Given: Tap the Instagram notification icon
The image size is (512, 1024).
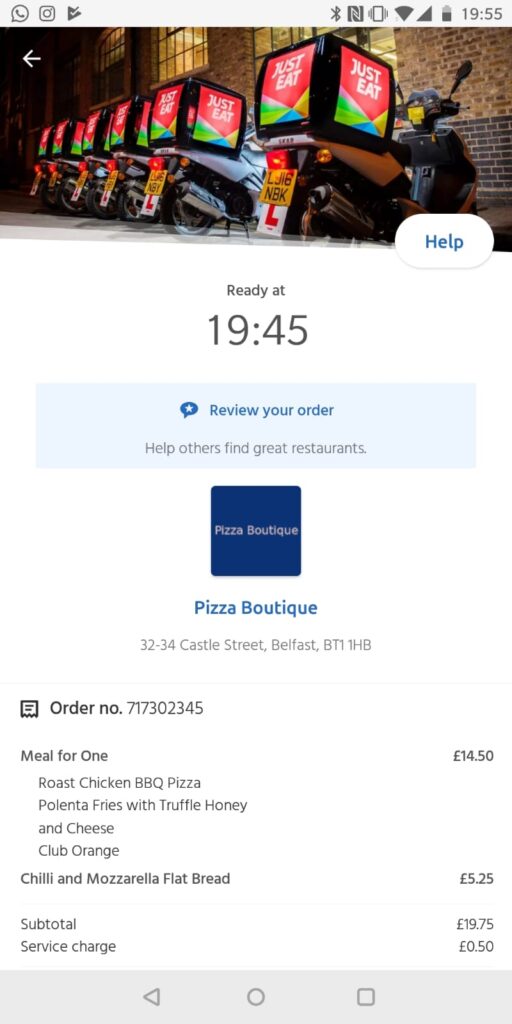Looking at the screenshot, I should (47, 13).
